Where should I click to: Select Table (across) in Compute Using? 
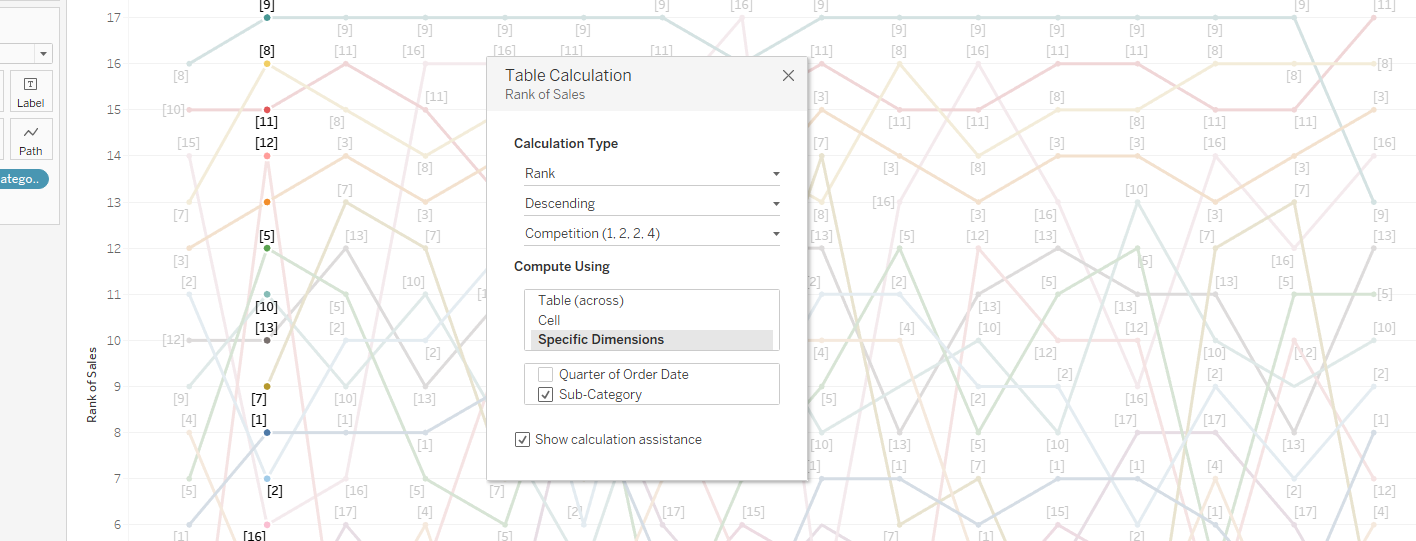(x=581, y=300)
